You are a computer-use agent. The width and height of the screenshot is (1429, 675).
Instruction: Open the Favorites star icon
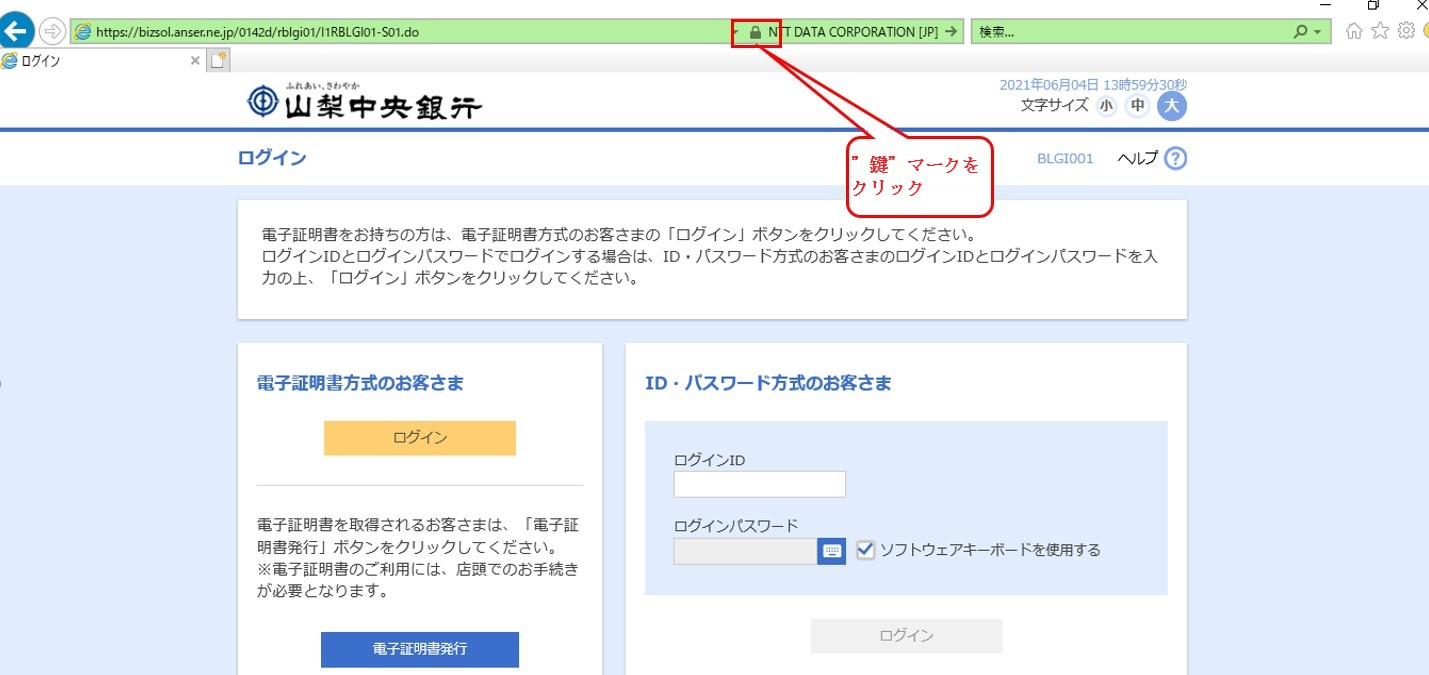tap(1379, 31)
